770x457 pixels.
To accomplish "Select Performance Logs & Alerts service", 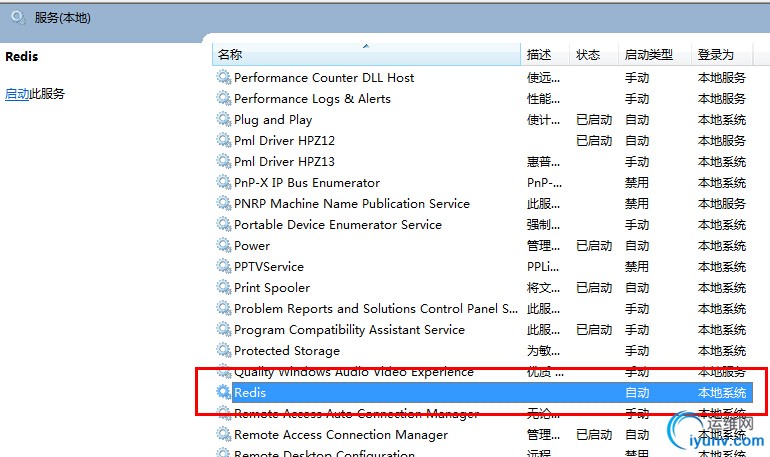I will tap(484, 99).
